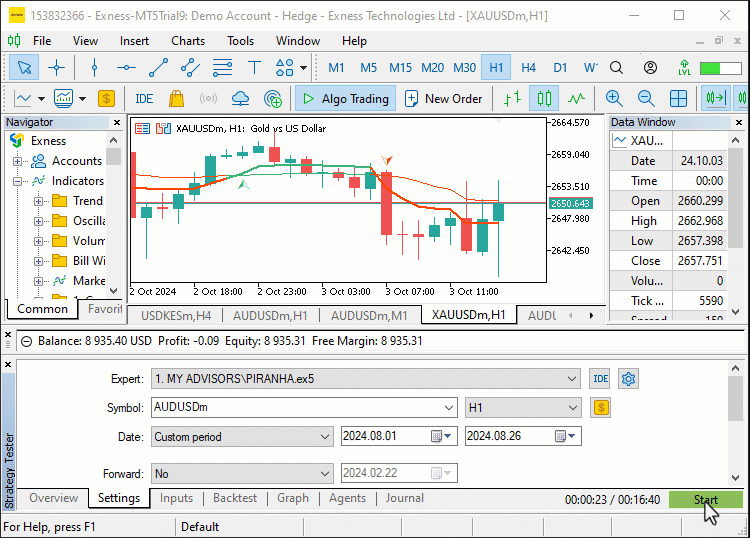The width and height of the screenshot is (750, 538).
Task: Switch chart to H4 timeframe
Action: point(529,67)
